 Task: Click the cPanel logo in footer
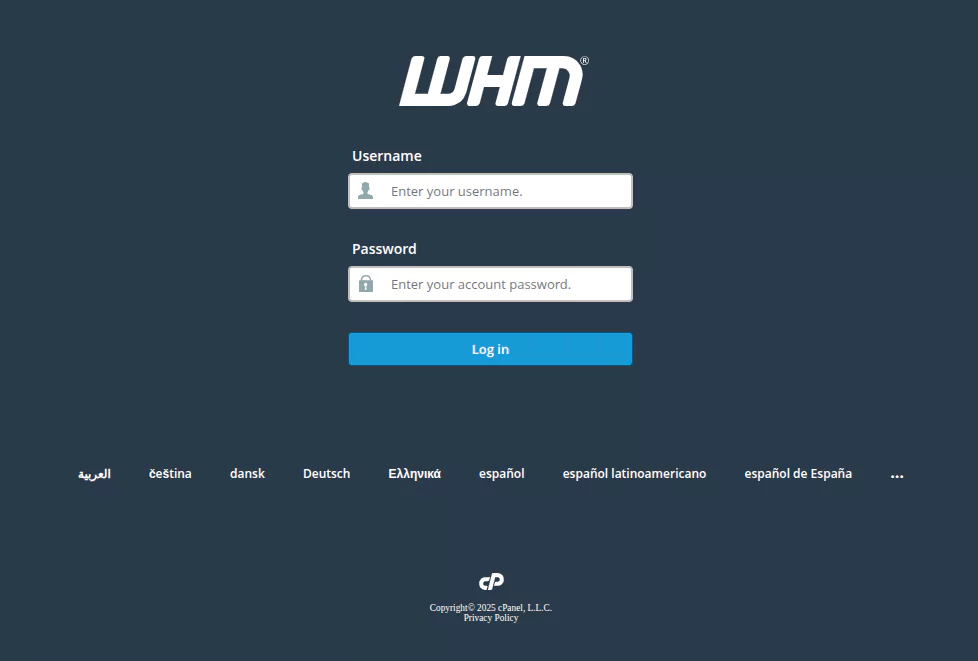(491, 582)
